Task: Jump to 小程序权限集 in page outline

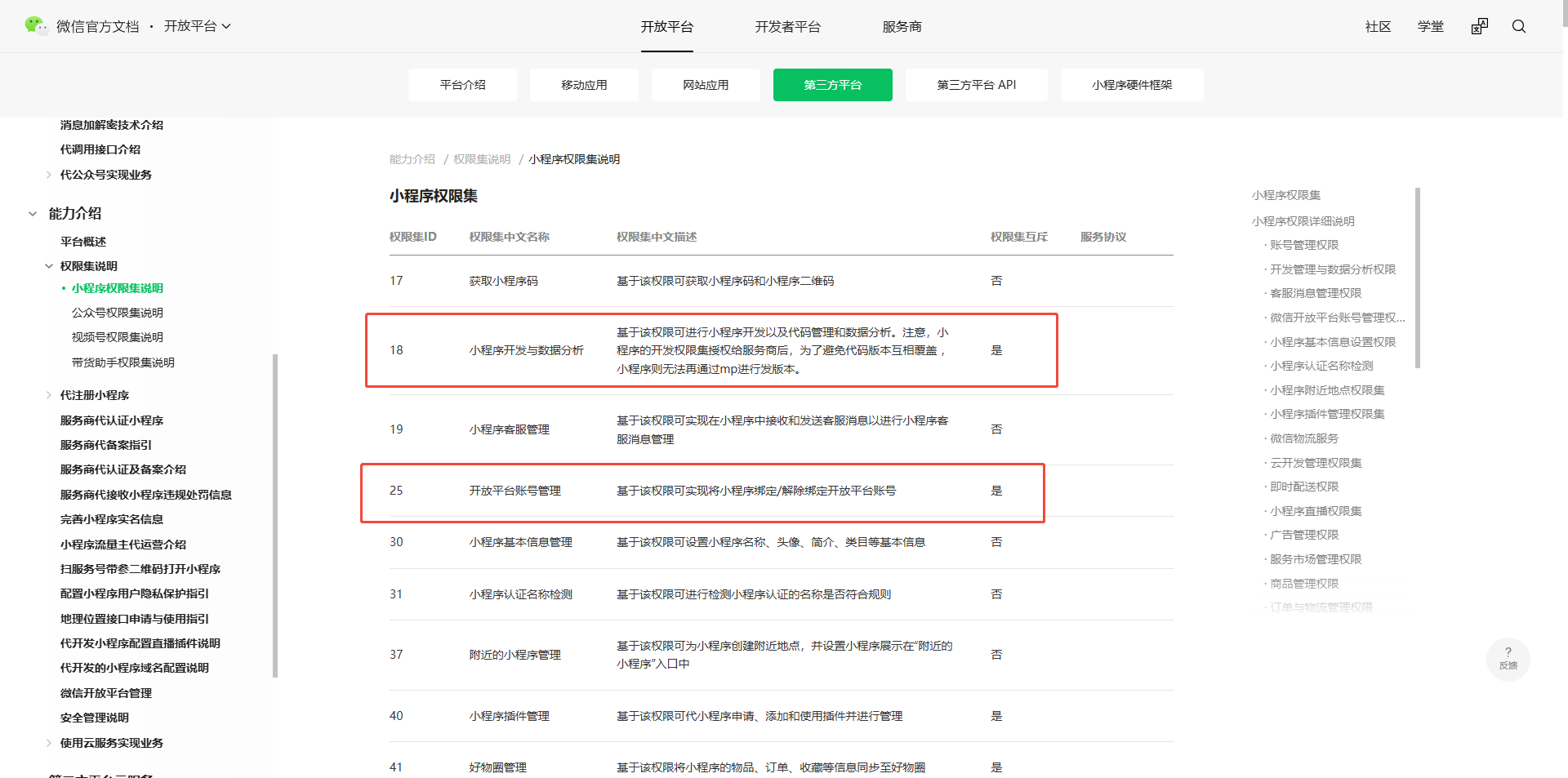Action: (x=1286, y=195)
